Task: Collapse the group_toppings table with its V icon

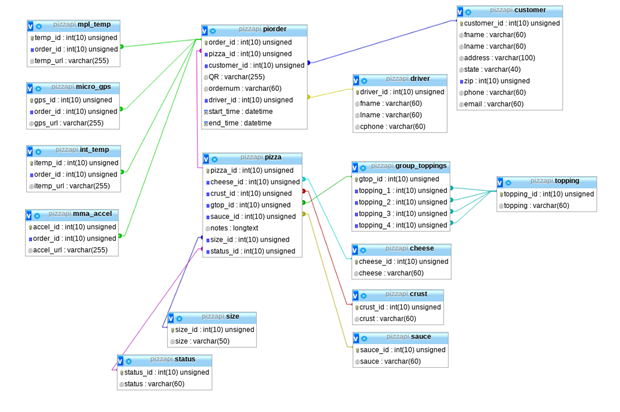Action: 355,168
